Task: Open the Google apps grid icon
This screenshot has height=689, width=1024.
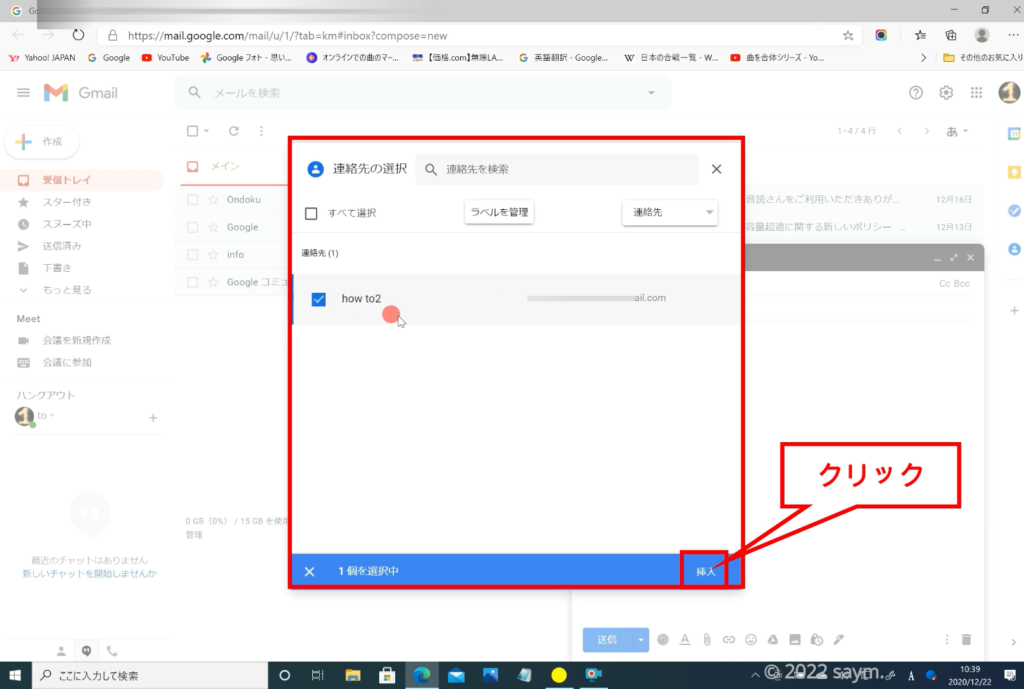Action: pos(976,93)
